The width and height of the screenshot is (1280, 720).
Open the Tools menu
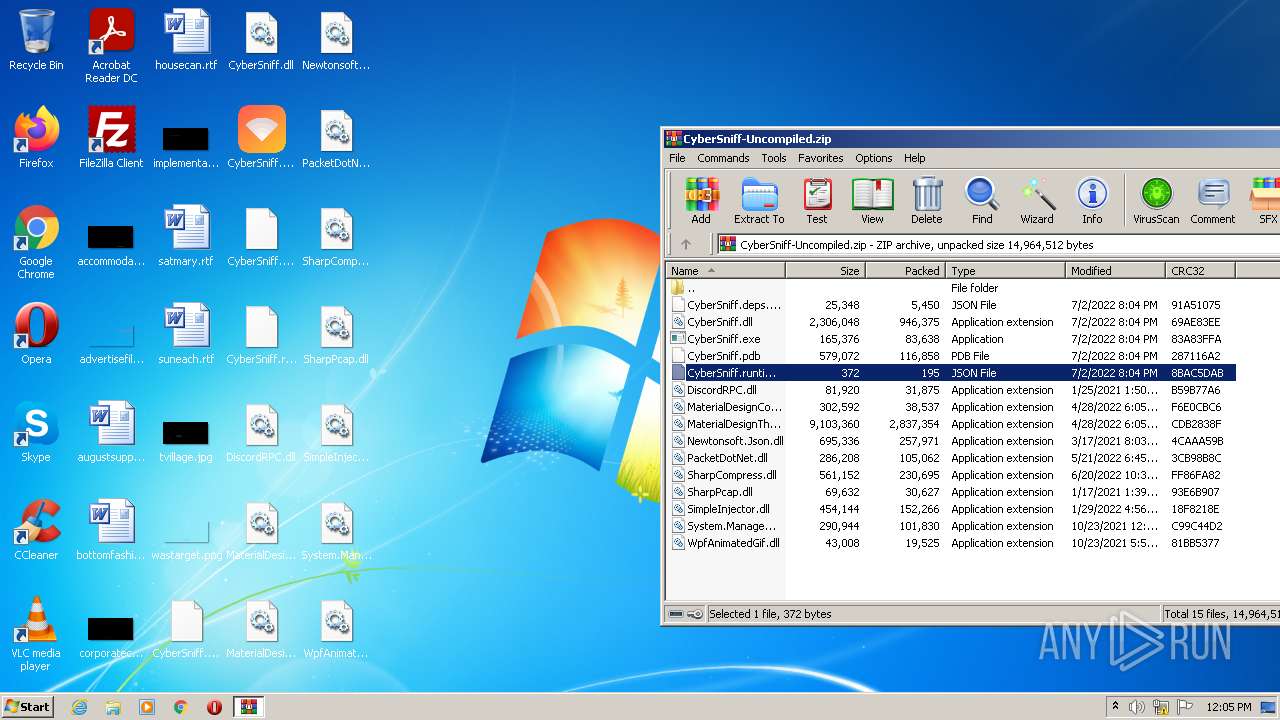click(x=774, y=158)
